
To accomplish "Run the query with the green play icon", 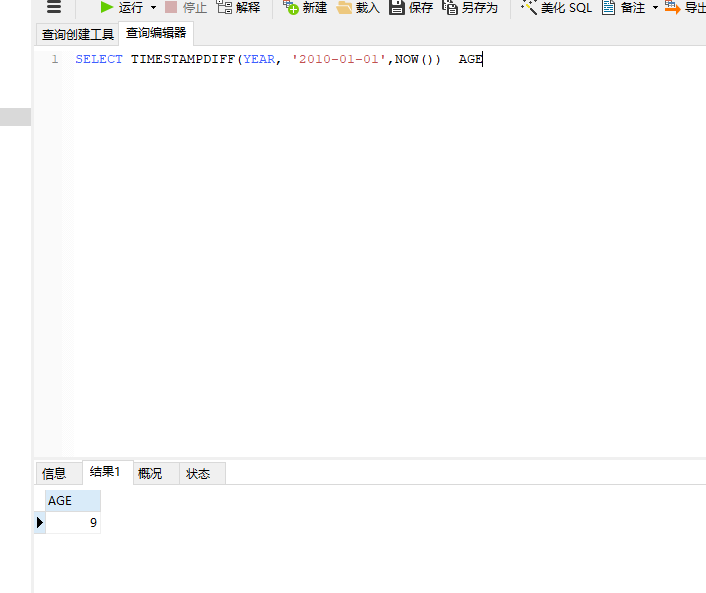I will [x=107, y=7].
